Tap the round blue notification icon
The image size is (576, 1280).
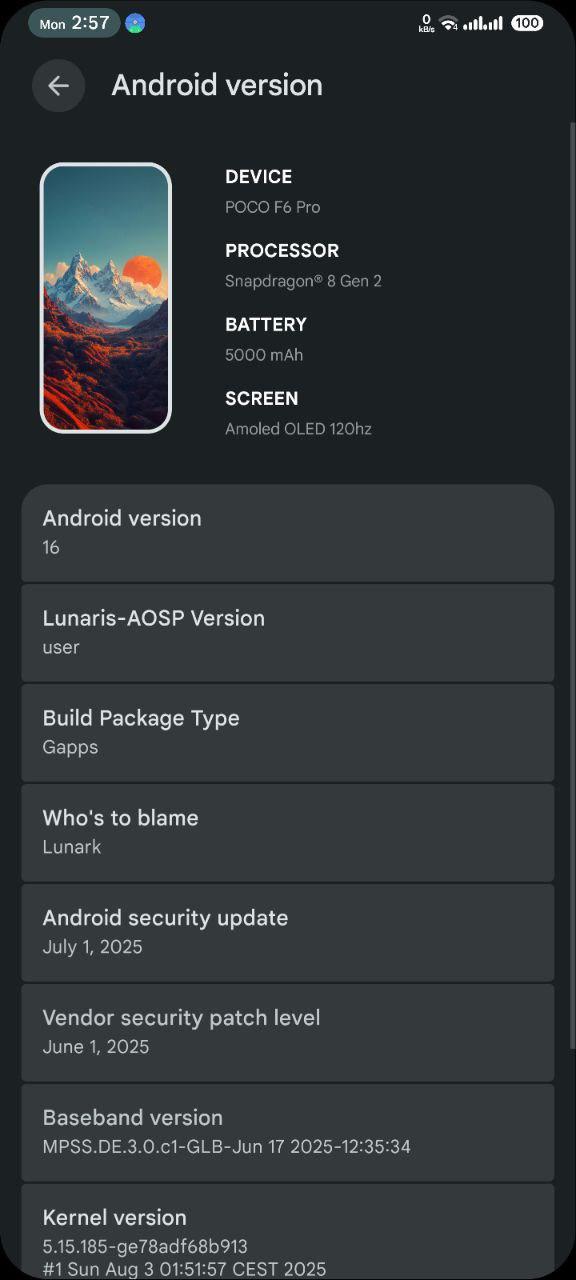tap(135, 23)
